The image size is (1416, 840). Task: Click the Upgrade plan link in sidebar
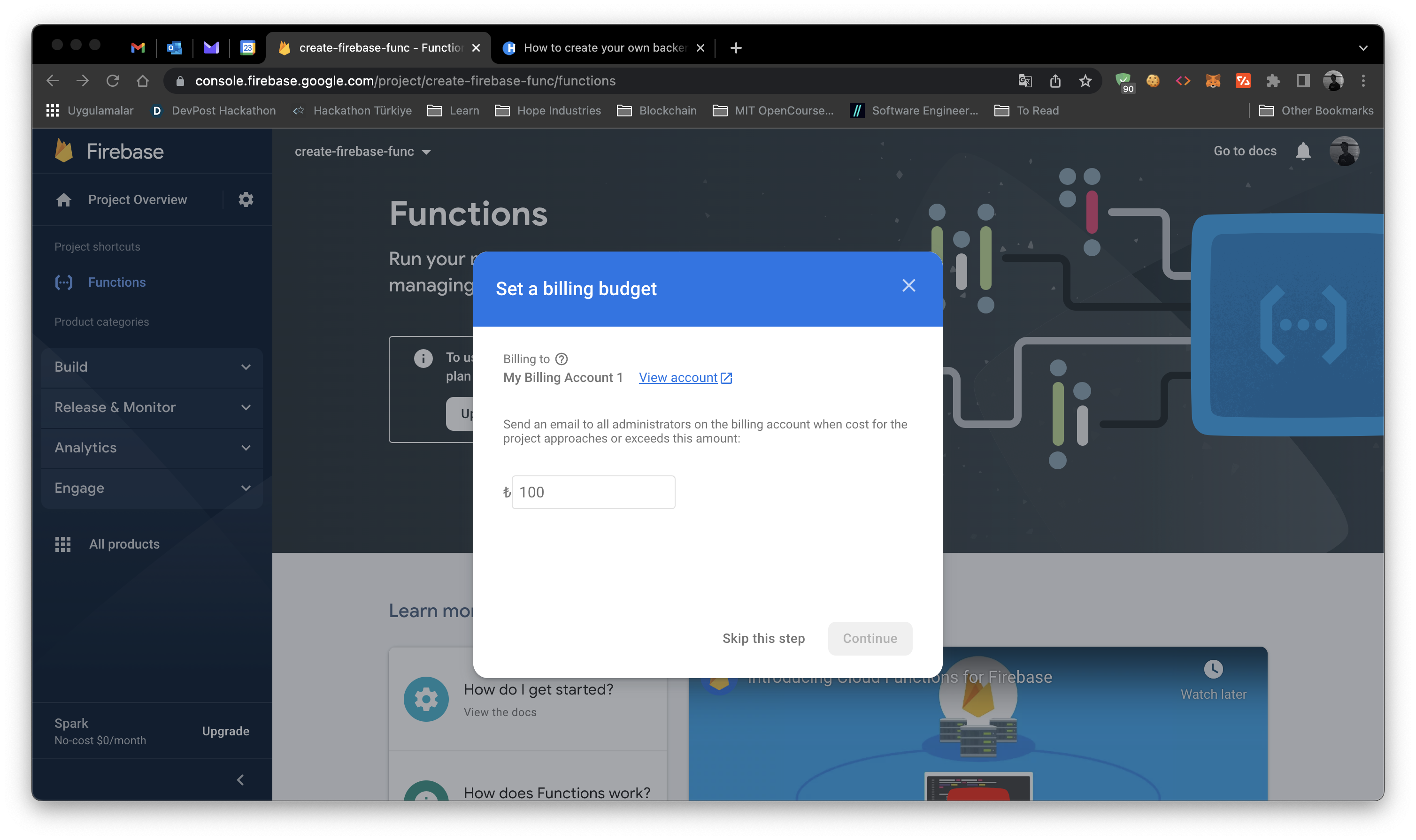[225, 731]
